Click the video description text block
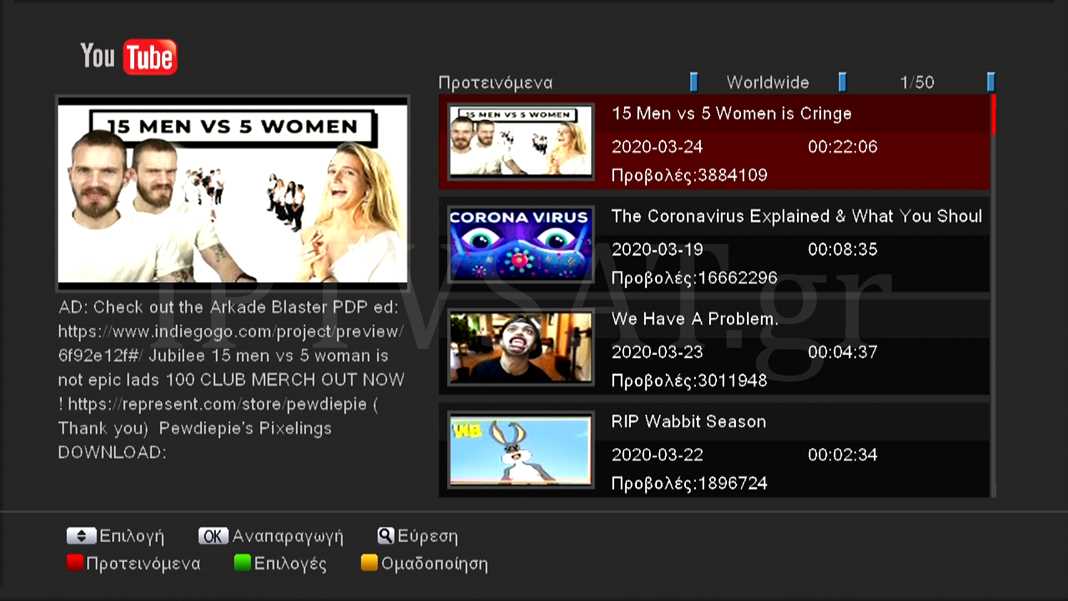The width and height of the screenshot is (1068, 601). 232,380
